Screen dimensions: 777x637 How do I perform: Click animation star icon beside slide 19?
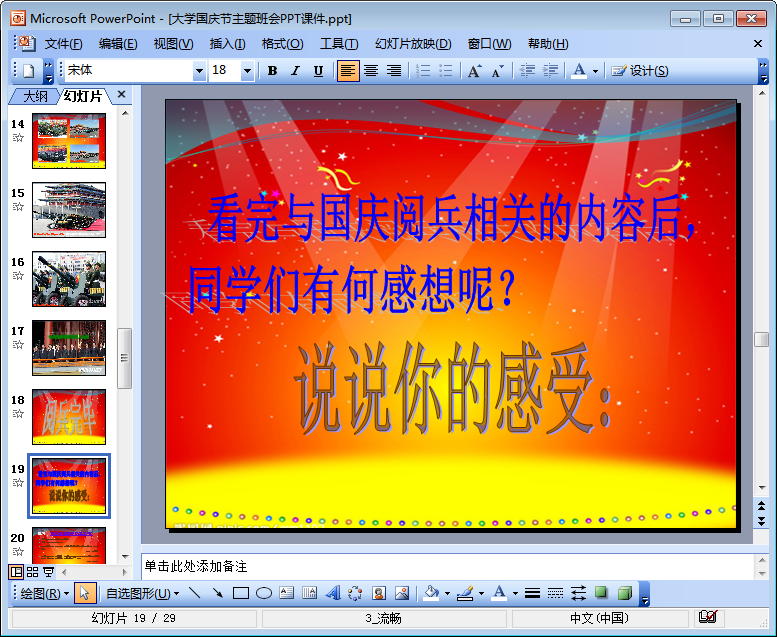tap(18, 482)
